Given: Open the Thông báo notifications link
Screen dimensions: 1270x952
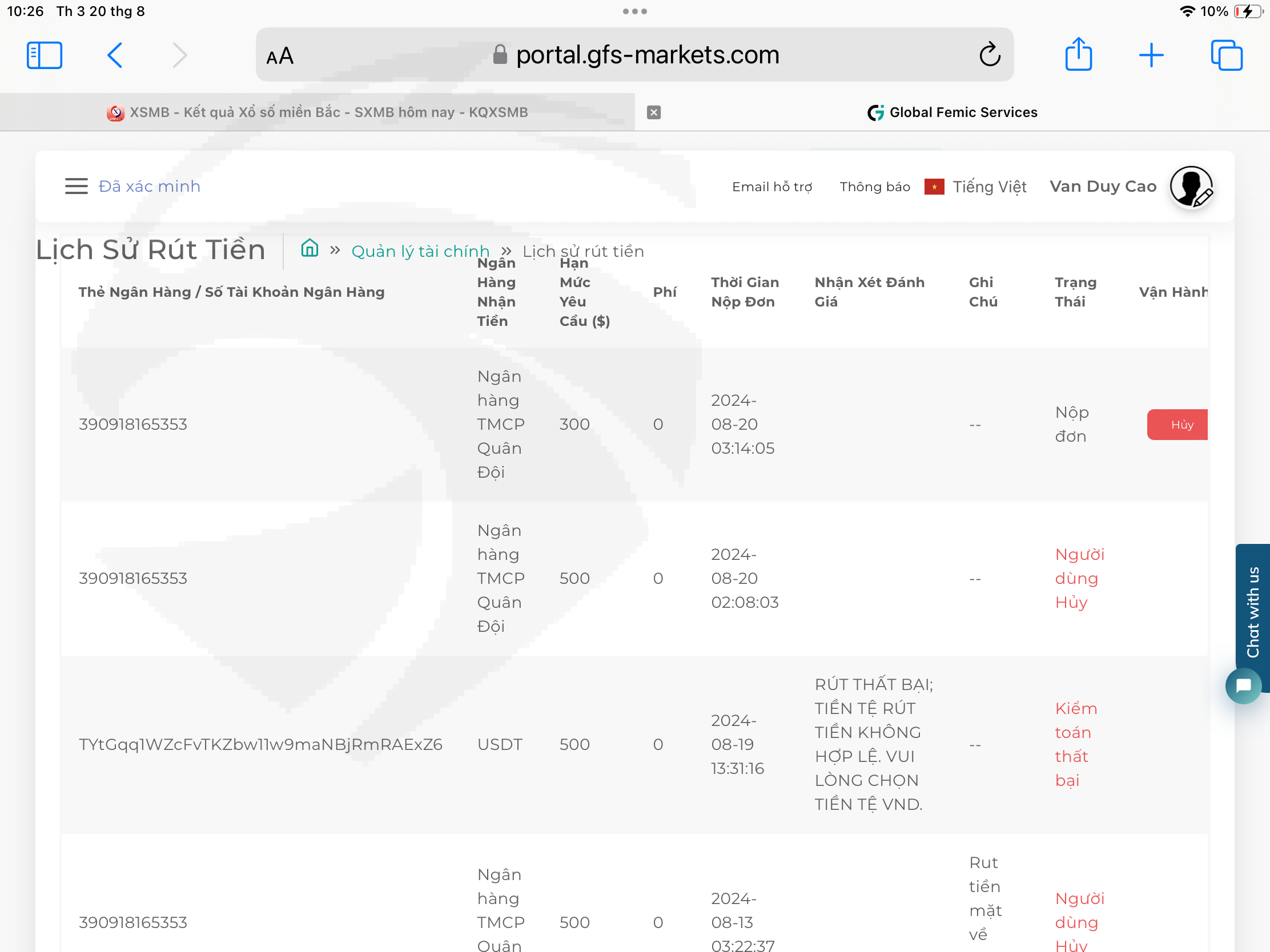Looking at the screenshot, I should [x=874, y=187].
